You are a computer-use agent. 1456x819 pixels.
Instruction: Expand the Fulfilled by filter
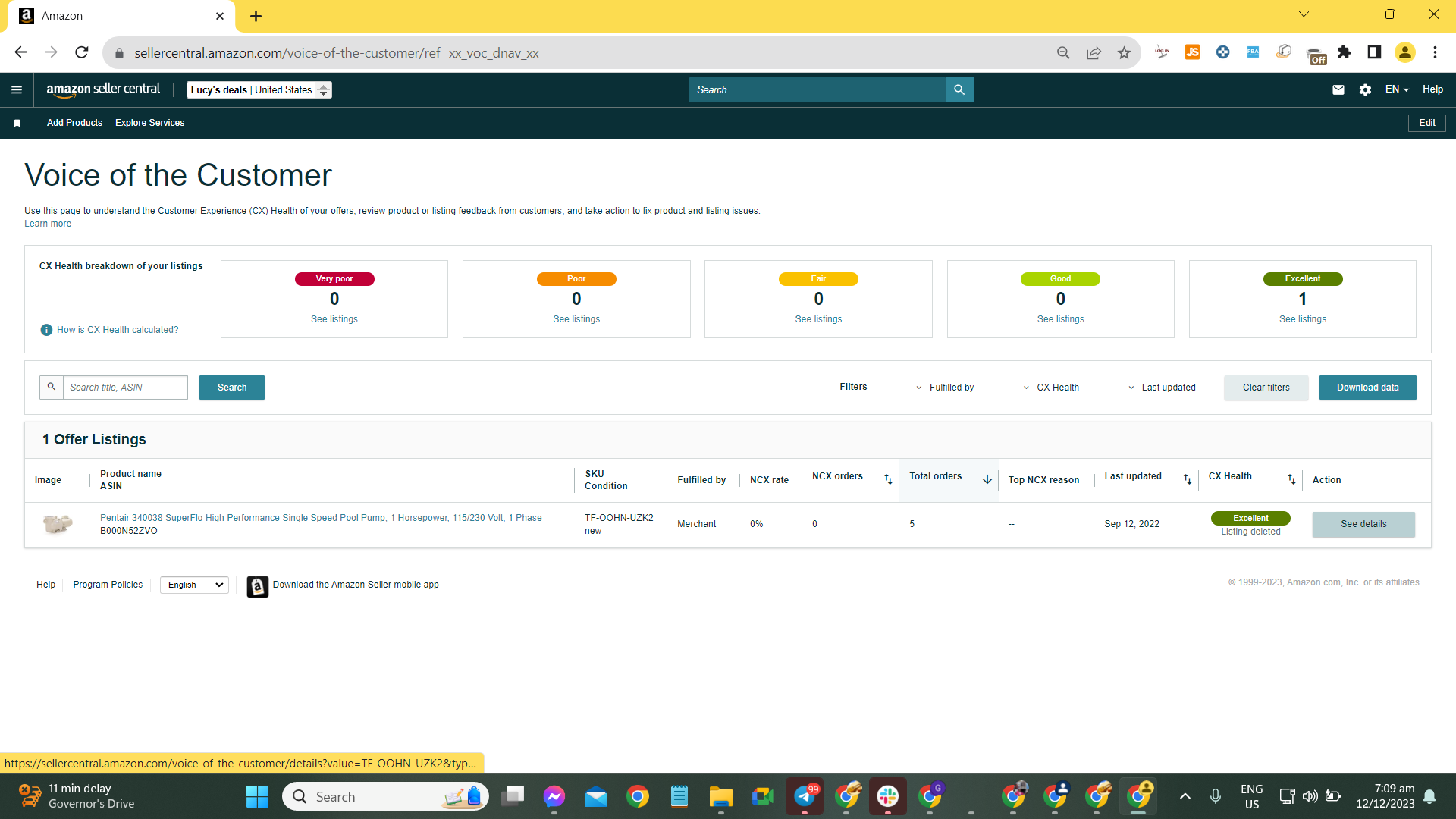point(945,388)
